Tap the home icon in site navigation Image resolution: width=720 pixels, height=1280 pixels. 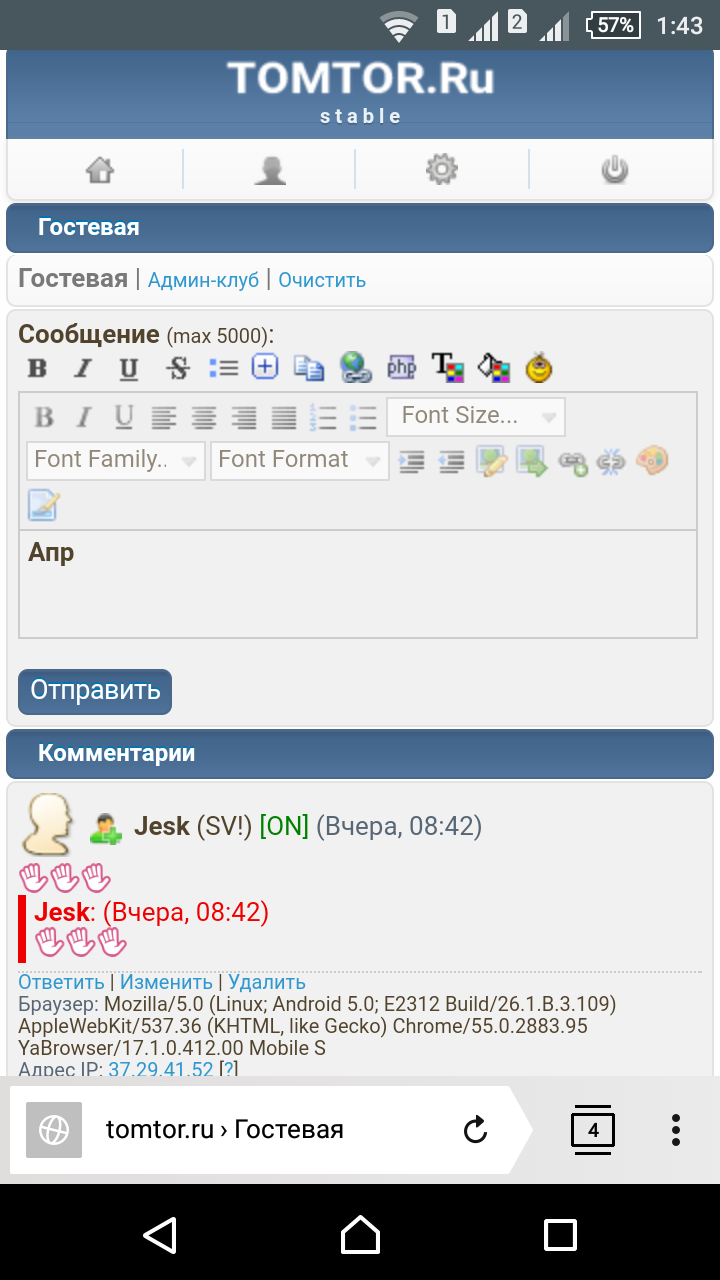[x=99, y=170]
